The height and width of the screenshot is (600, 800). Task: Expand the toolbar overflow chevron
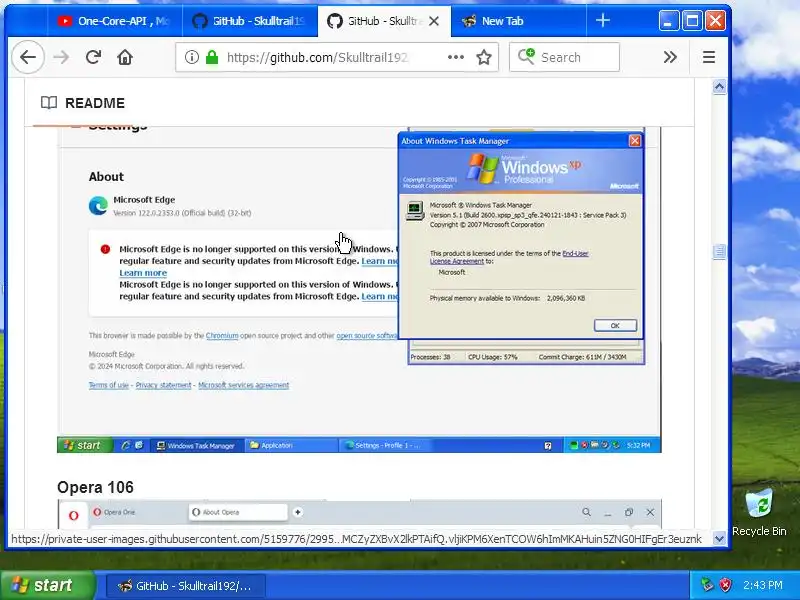click(x=670, y=57)
